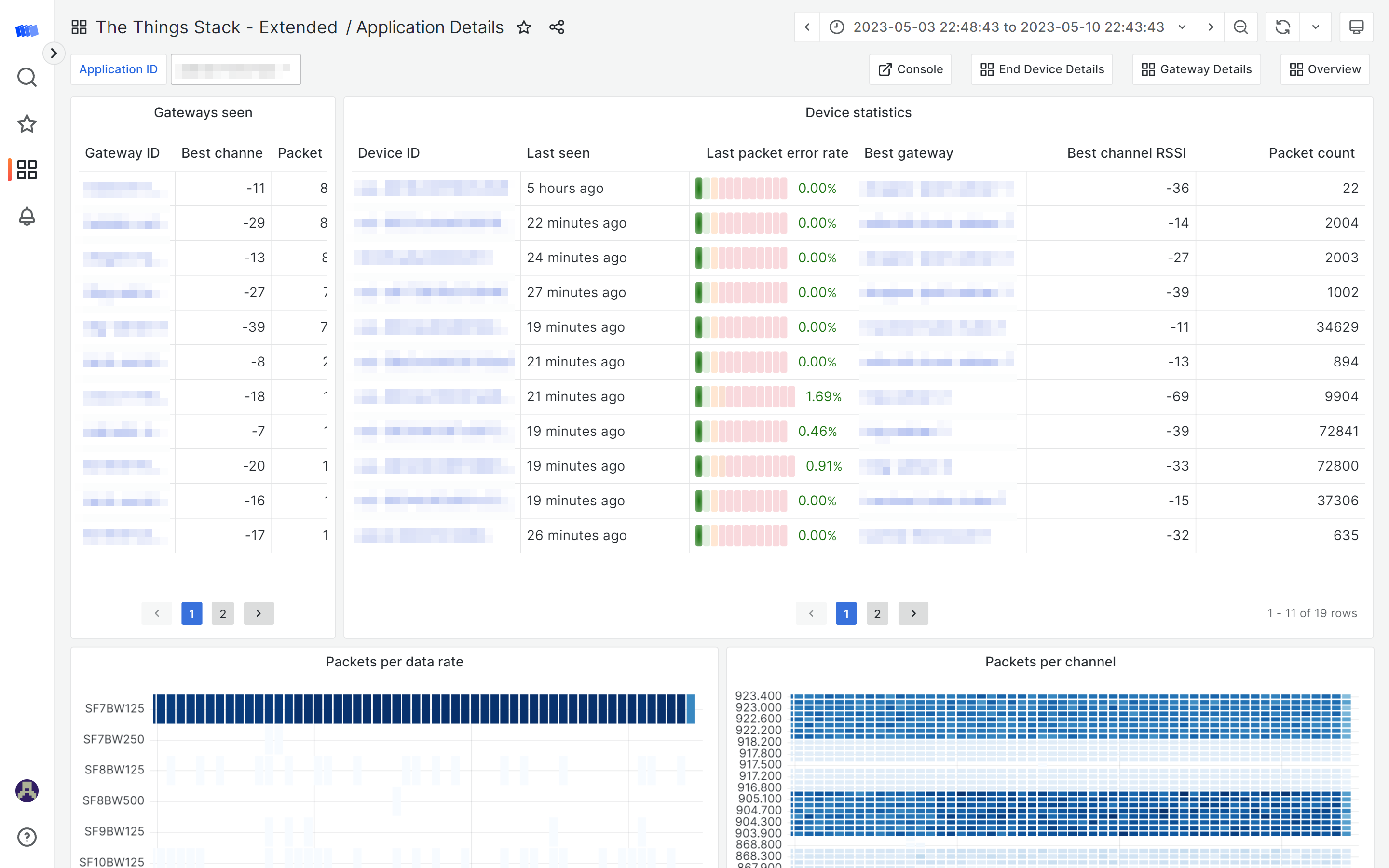Image resolution: width=1389 pixels, height=868 pixels.
Task: Click the Dashboards grid icon in sidebar
Action: pyautogui.click(x=27, y=170)
